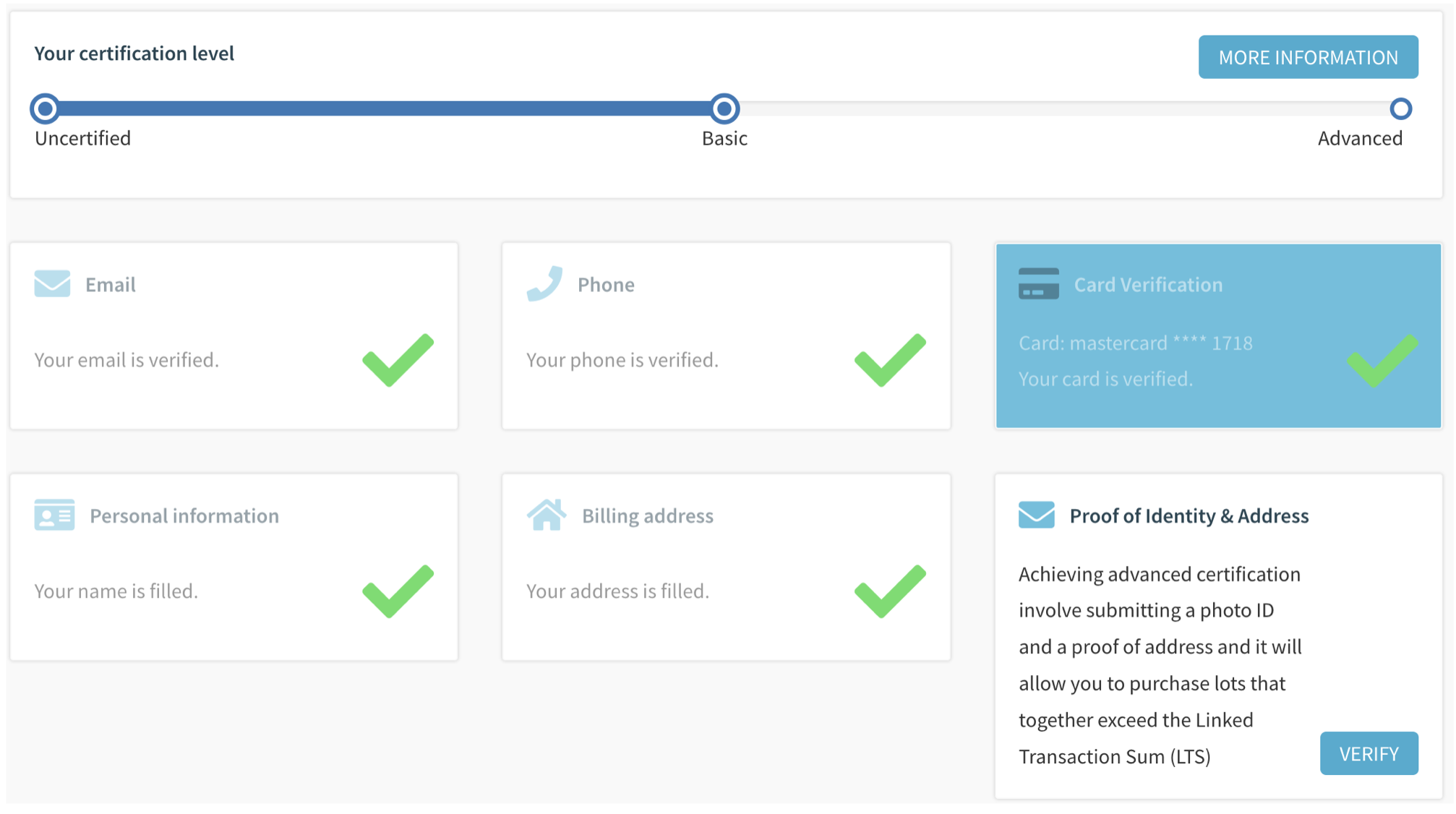Click the Email envelope icon
Screen dimensions: 1456x814
51,283
